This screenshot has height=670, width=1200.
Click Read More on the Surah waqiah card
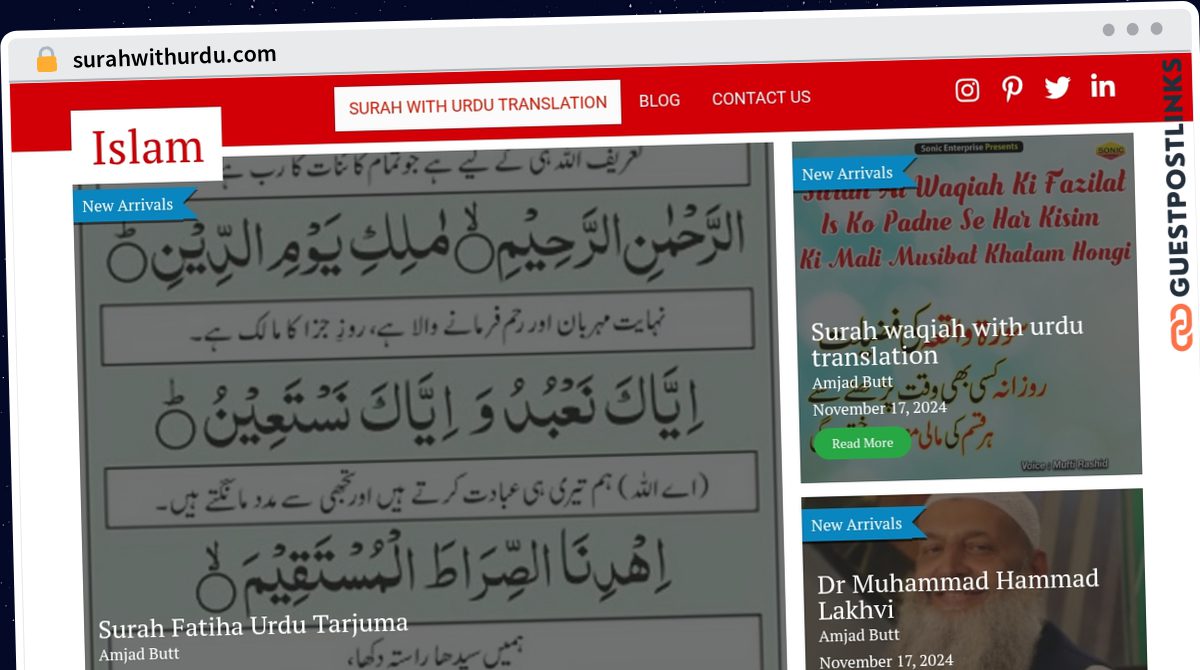(862, 443)
